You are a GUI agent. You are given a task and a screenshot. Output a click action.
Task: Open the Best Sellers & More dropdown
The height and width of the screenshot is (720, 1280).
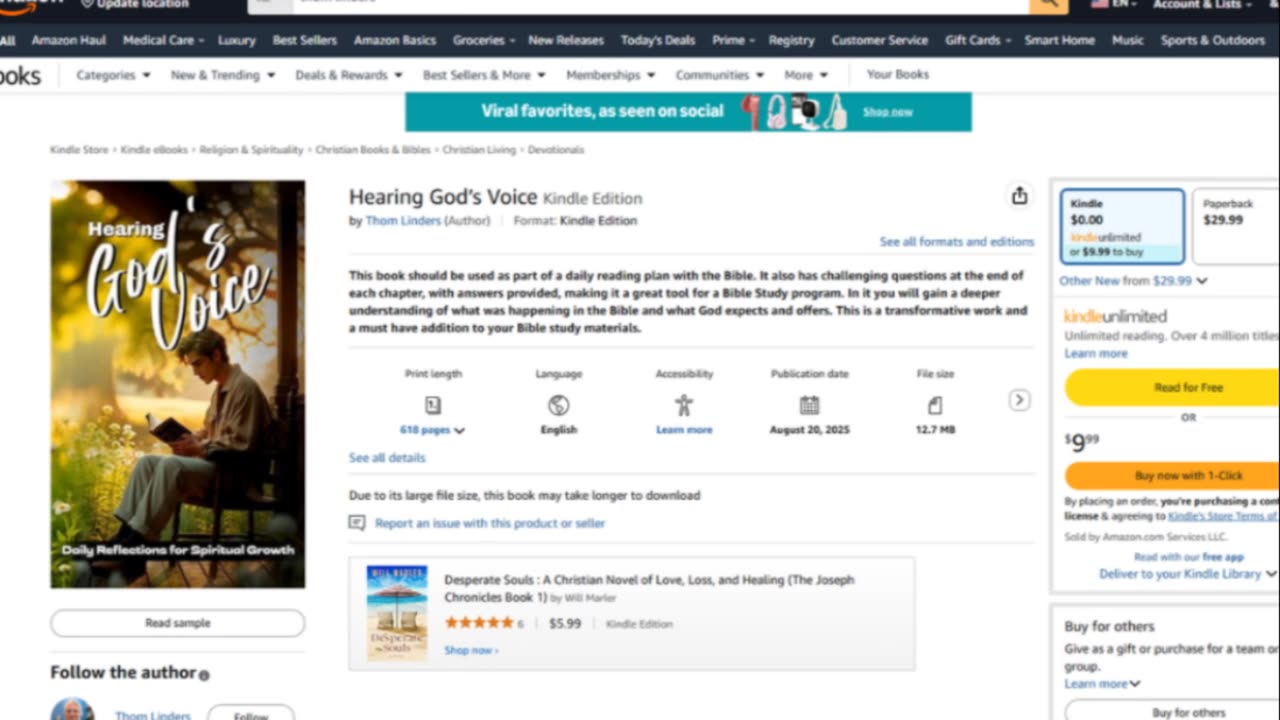click(x=484, y=75)
